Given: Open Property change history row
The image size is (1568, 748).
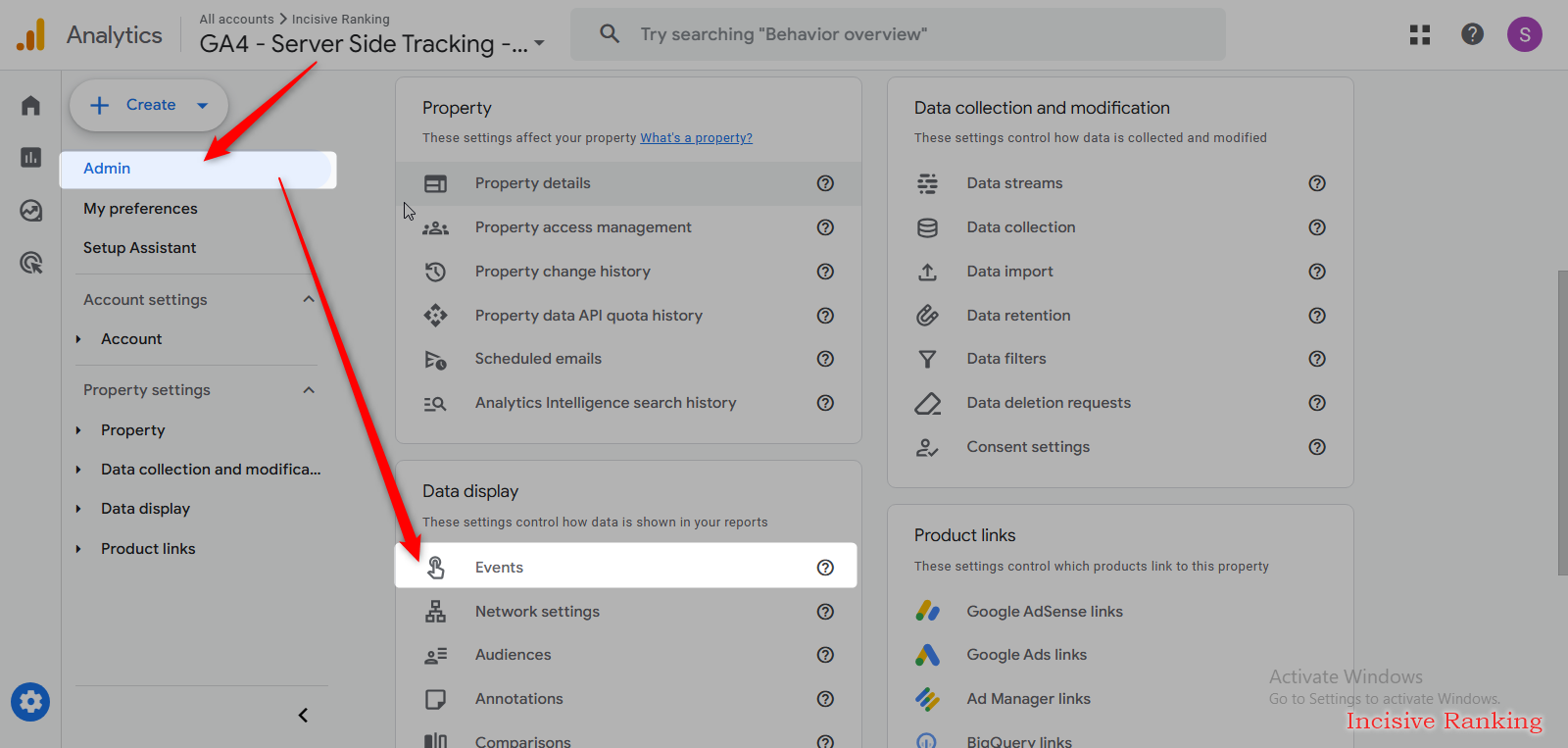Looking at the screenshot, I should click(628, 272).
